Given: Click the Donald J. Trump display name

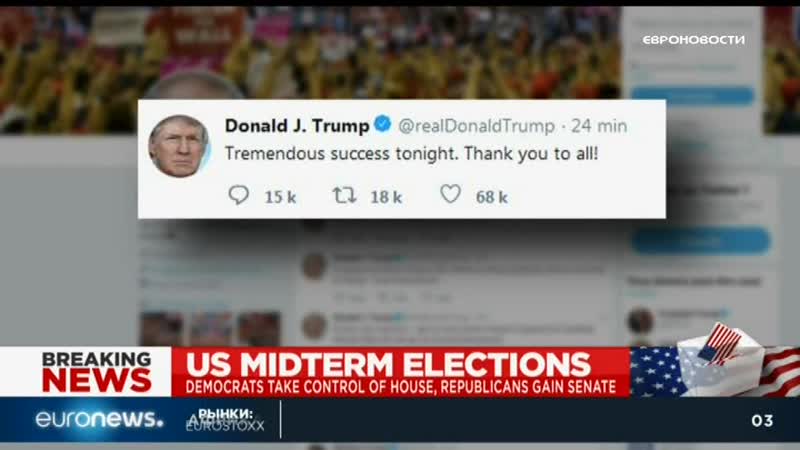Looking at the screenshot, I should 297,126.
